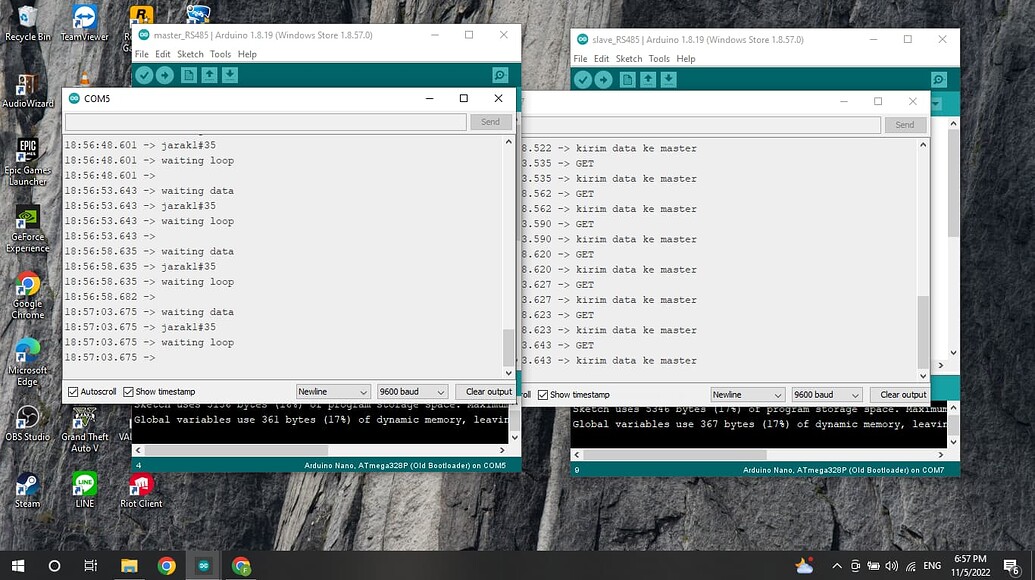Open the Sketch menu in slave_RS485
Screen dimensions: 1035x580
tap(628, 58)
